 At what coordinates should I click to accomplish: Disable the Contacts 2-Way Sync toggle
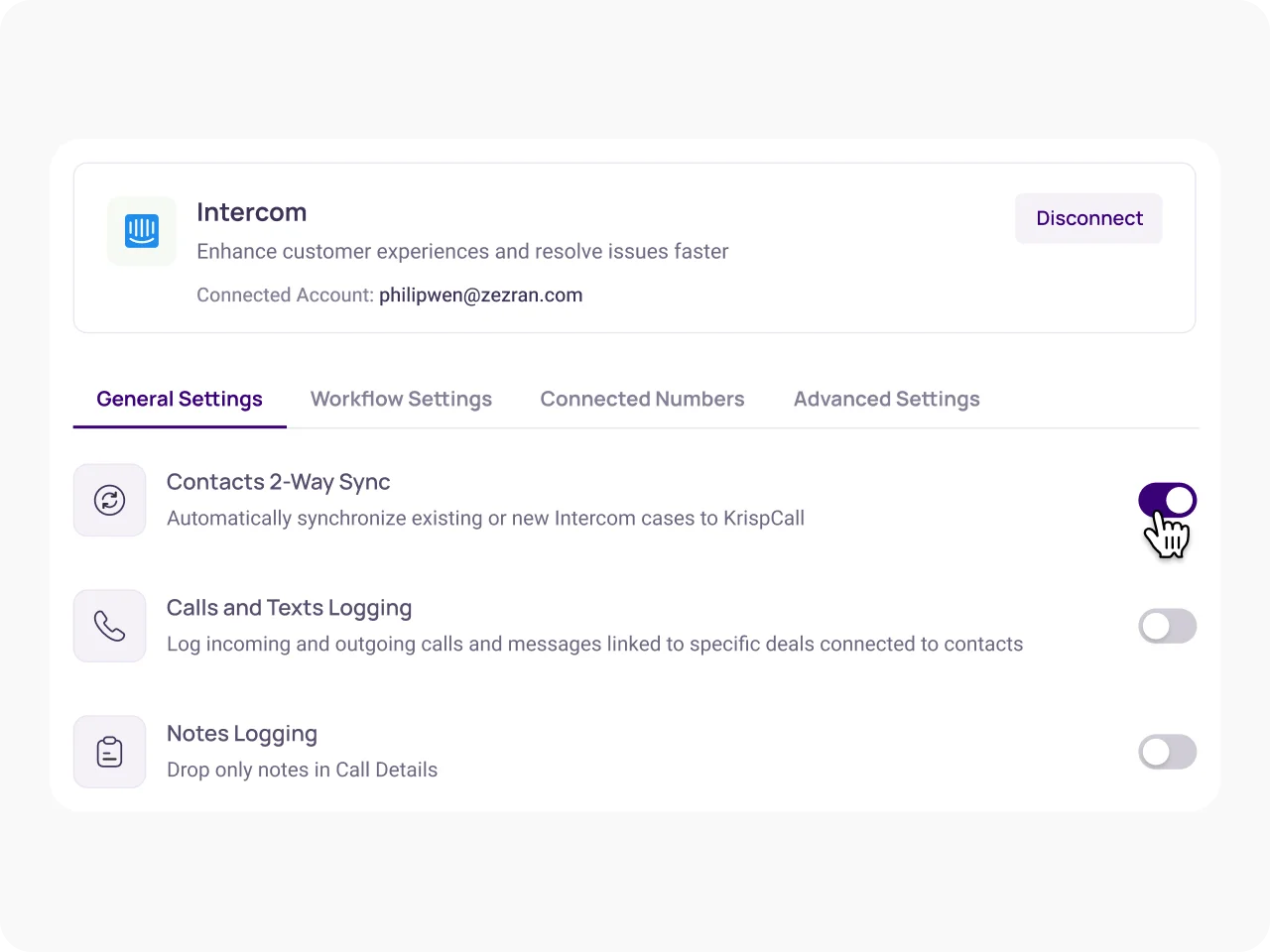pos(1168,500)
